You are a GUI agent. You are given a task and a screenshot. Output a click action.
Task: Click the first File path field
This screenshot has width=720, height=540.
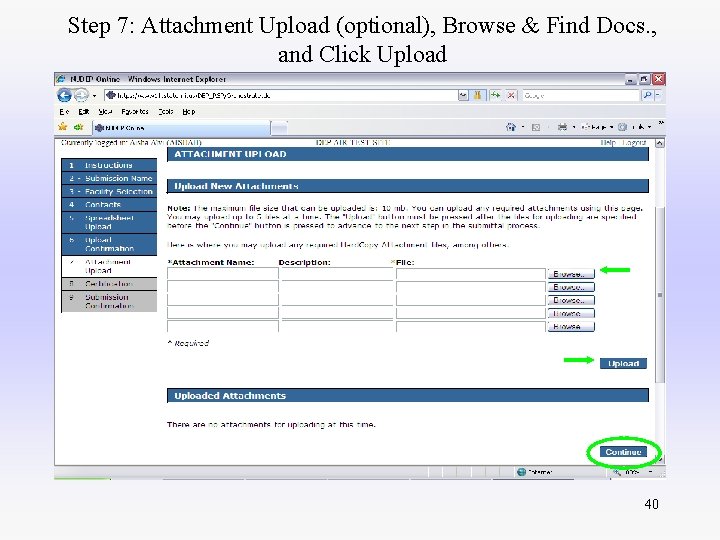click(x=471, y=274)
